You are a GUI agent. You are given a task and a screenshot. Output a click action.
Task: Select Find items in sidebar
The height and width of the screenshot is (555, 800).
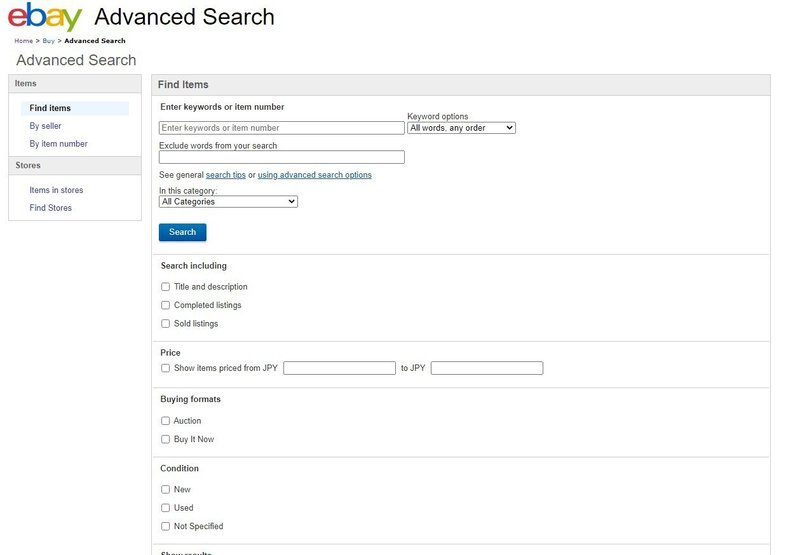tap(74, 108)
